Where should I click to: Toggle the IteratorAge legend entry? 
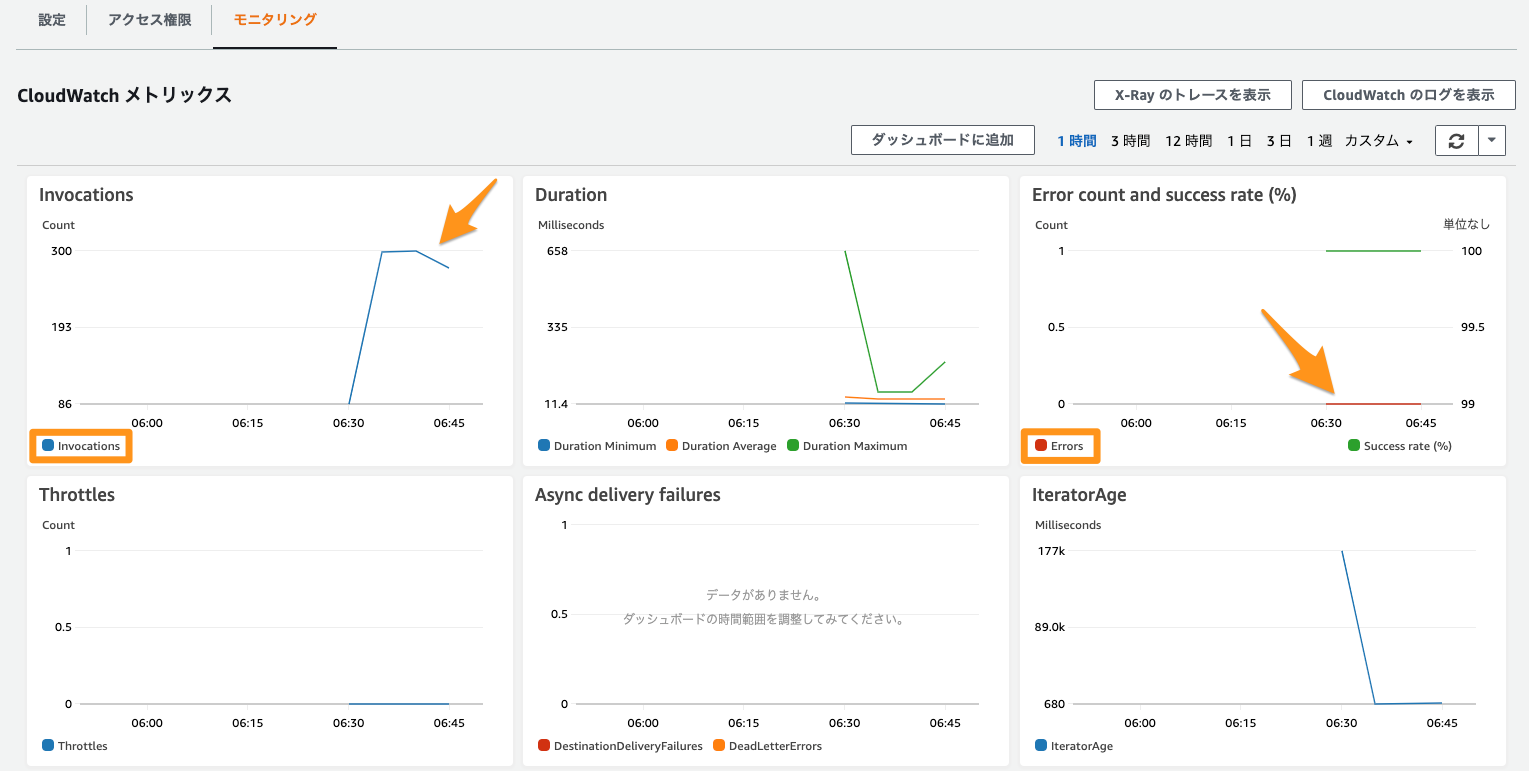point(1074,746)
